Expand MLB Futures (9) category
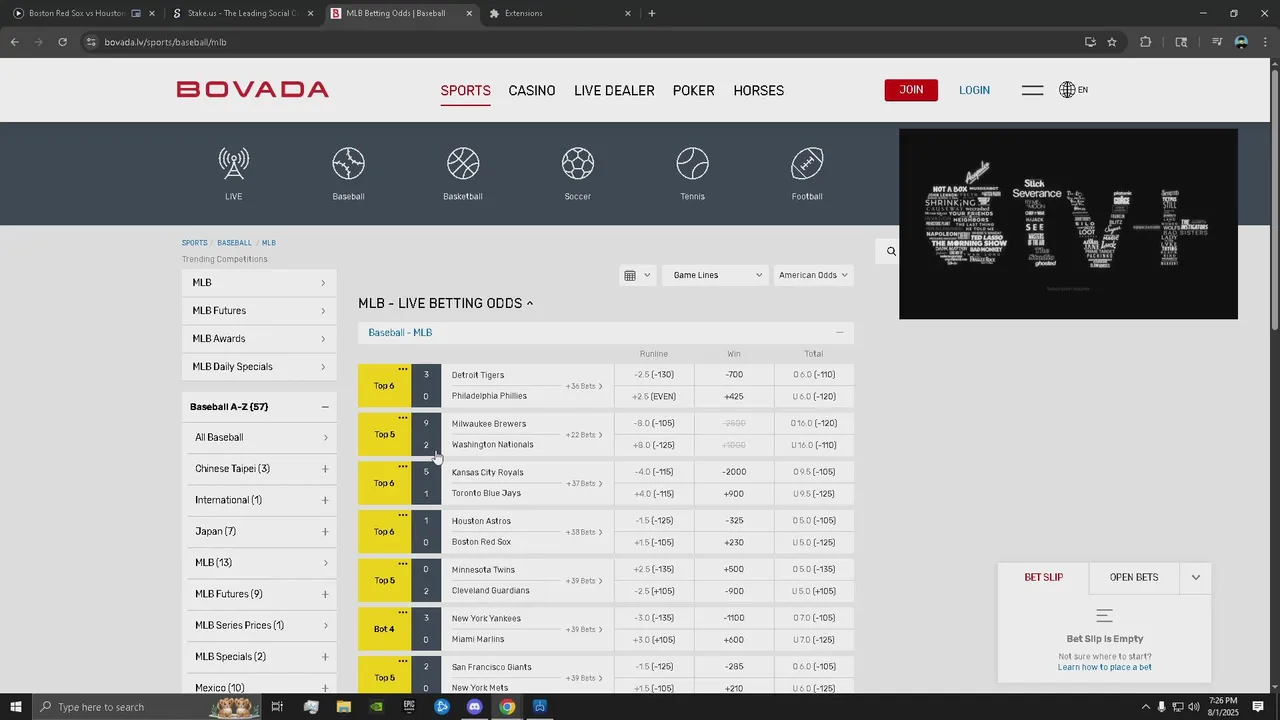 coord(325,594)
